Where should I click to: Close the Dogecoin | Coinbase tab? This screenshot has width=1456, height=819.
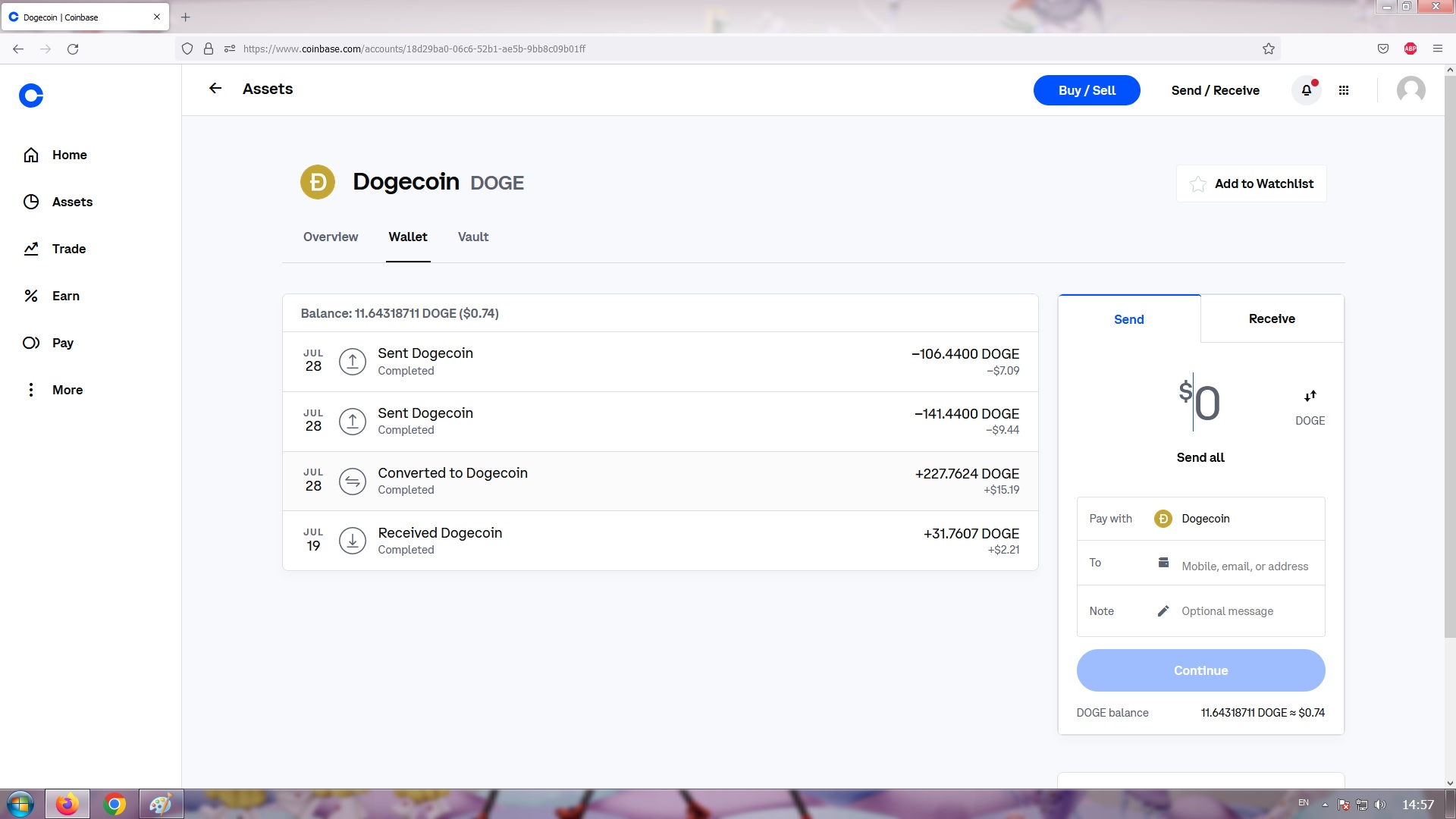(x=157, y=17)
